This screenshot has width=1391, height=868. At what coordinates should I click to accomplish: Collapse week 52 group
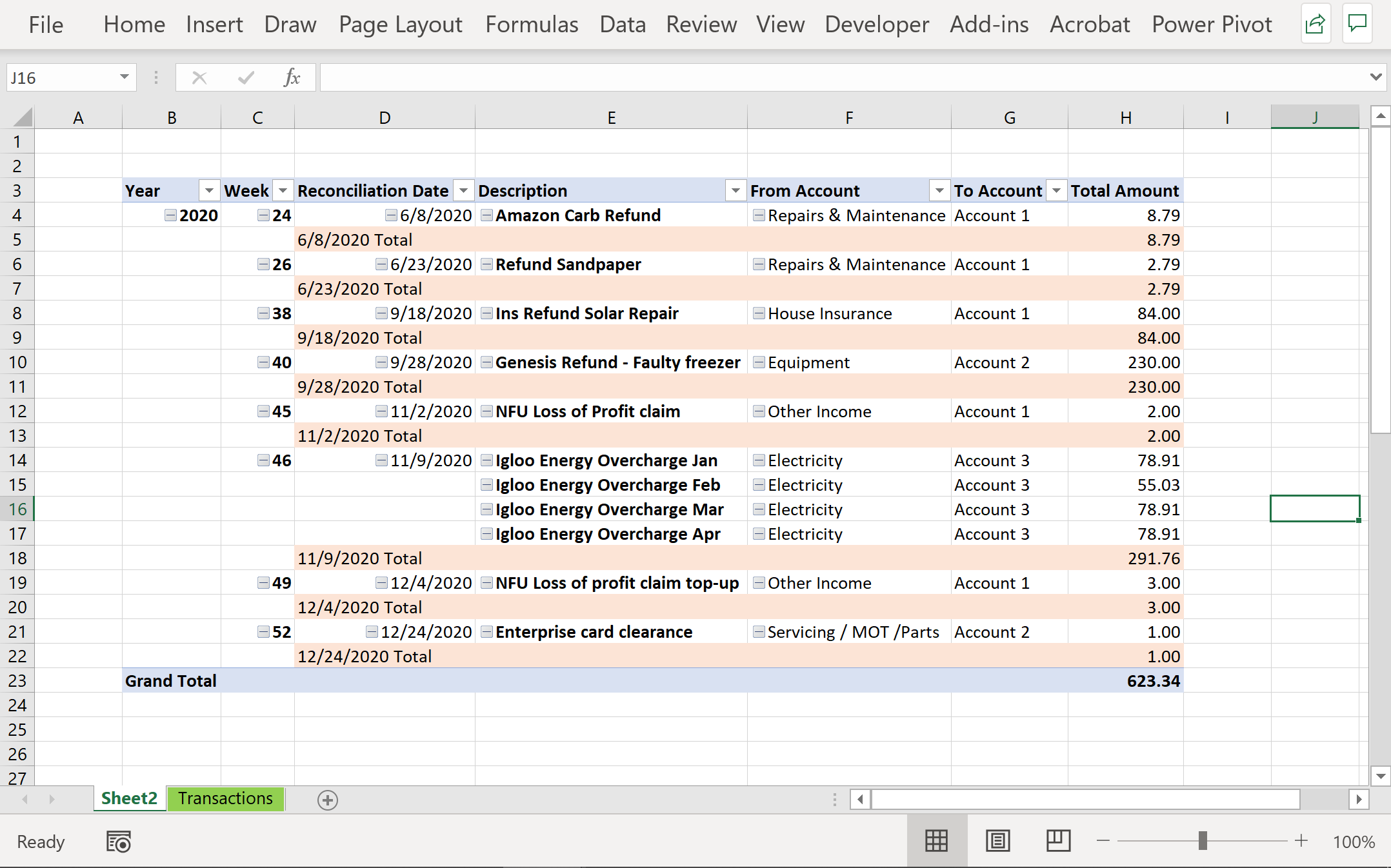click(263, 632)
